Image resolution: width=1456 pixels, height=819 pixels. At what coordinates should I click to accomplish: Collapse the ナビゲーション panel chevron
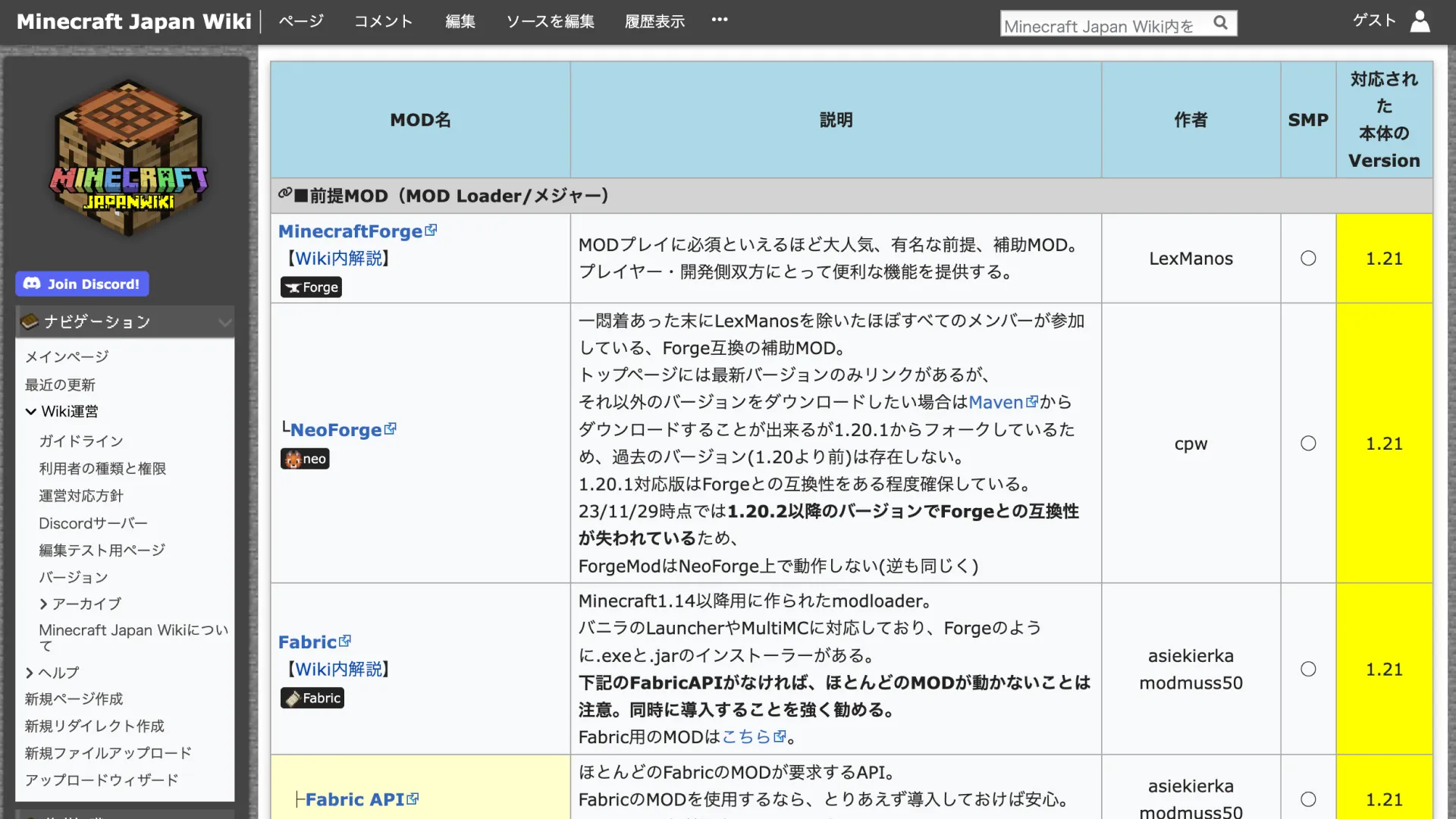click(x=224, y=322)
